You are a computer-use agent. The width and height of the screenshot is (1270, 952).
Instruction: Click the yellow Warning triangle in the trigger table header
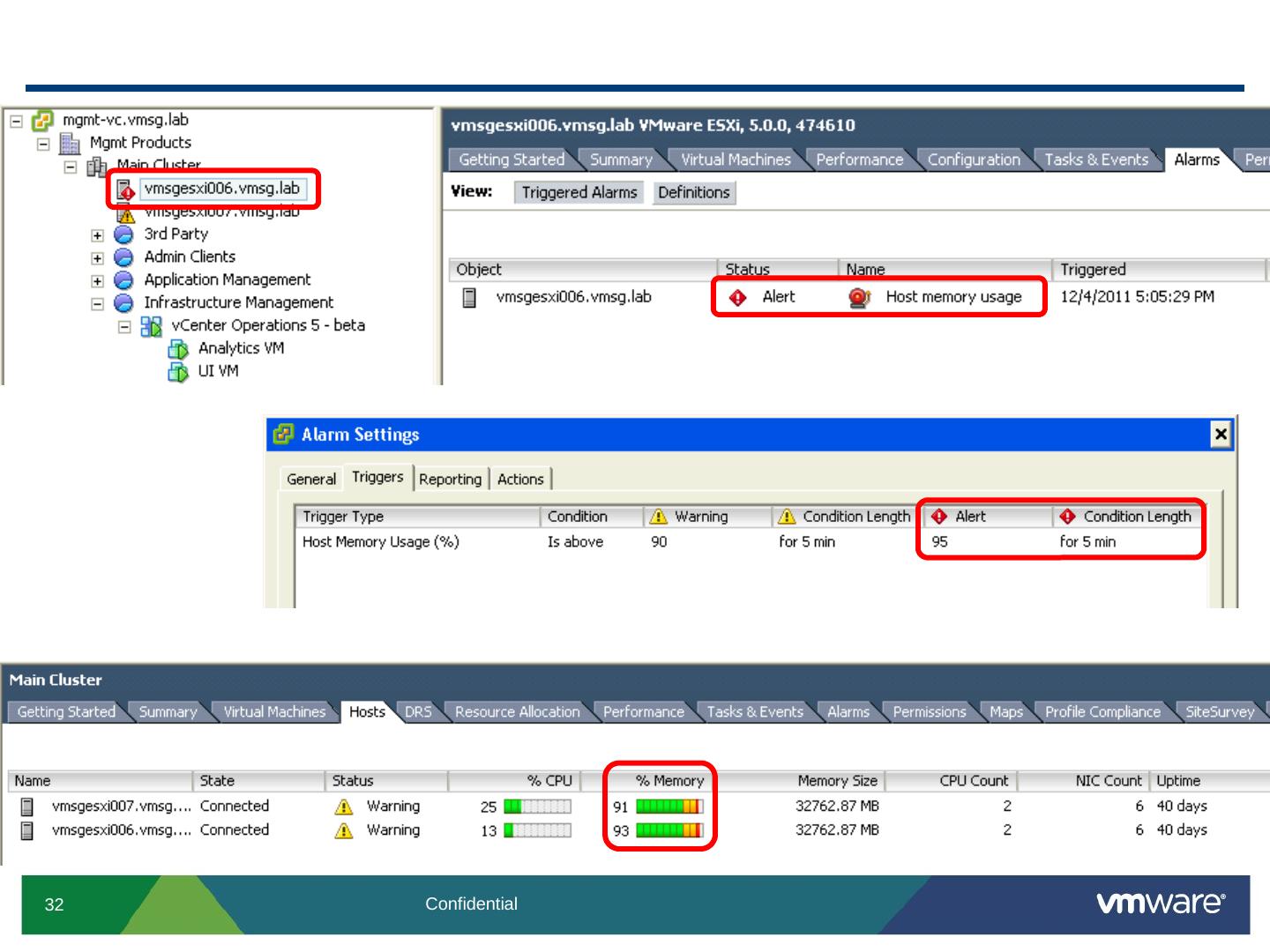[658, 517]
